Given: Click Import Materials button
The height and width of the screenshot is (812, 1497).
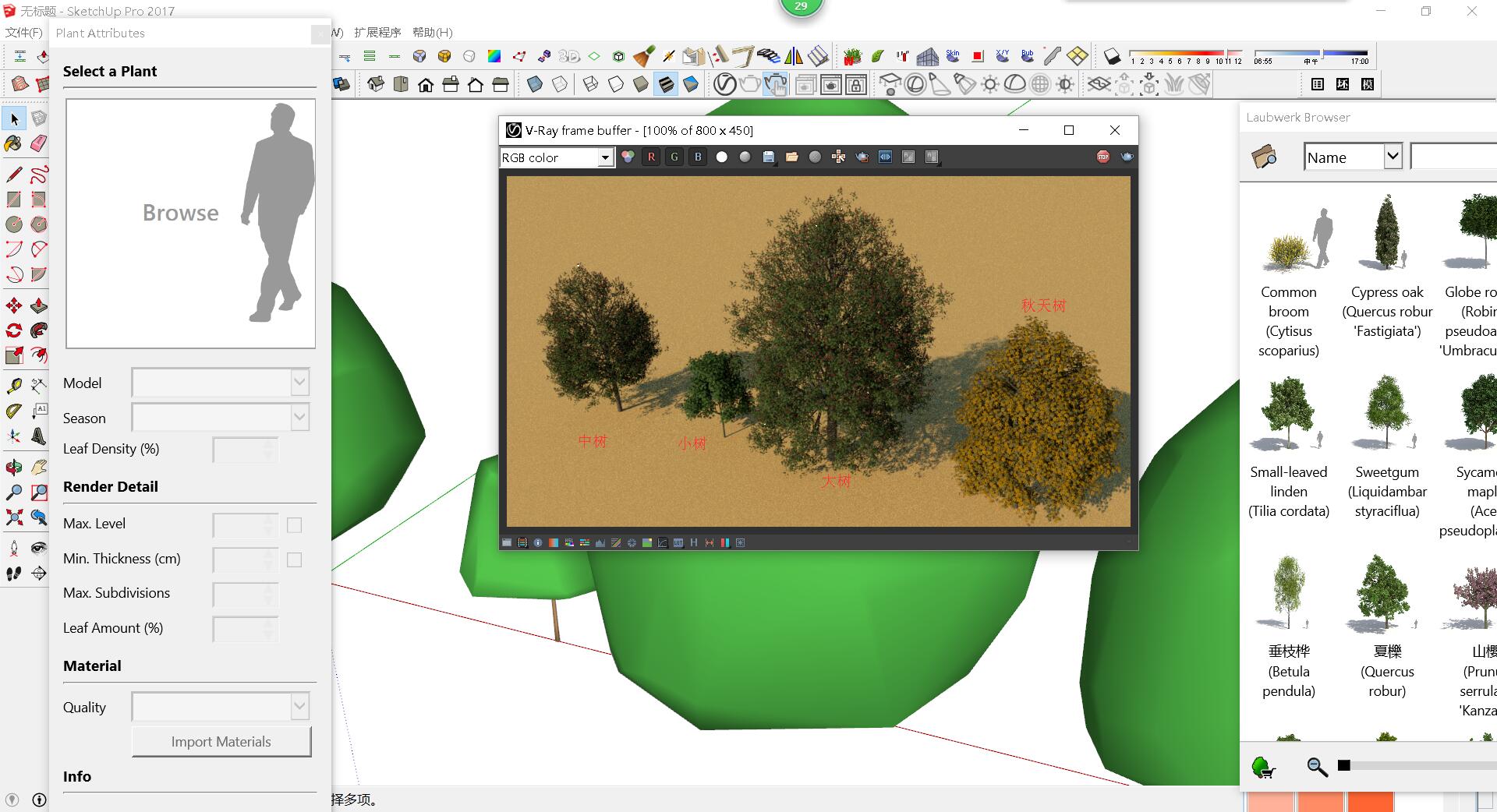Looking at the screenshot, I should (x=221, y=742).
